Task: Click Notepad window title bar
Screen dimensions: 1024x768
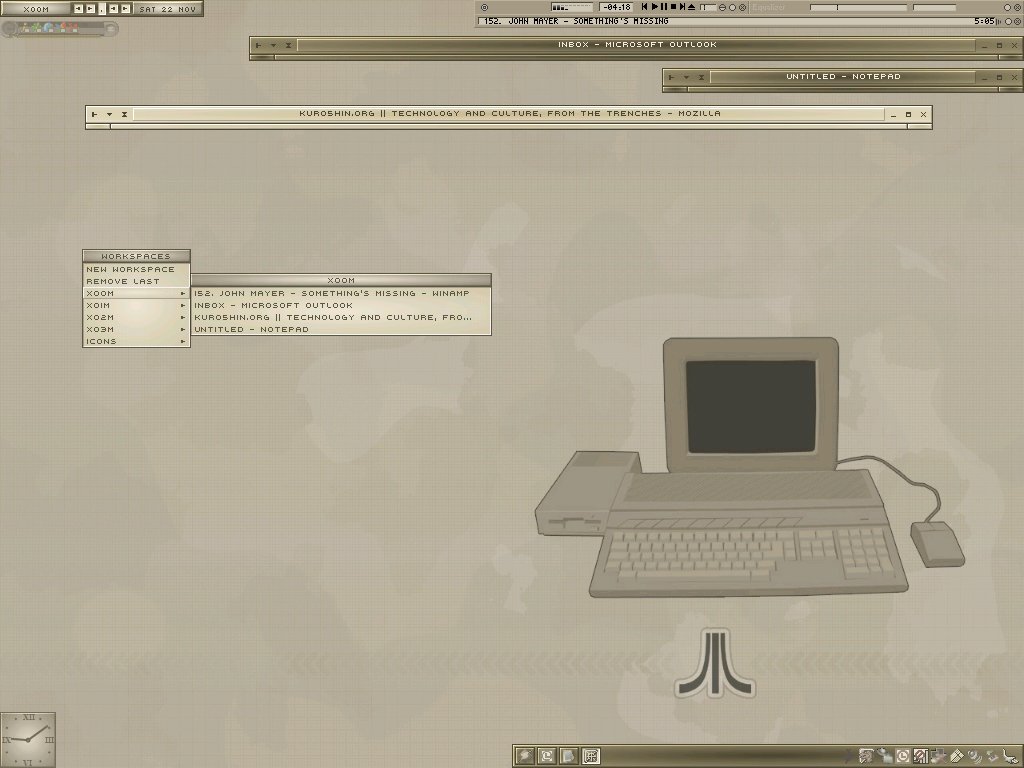Action: click(843, 76)
